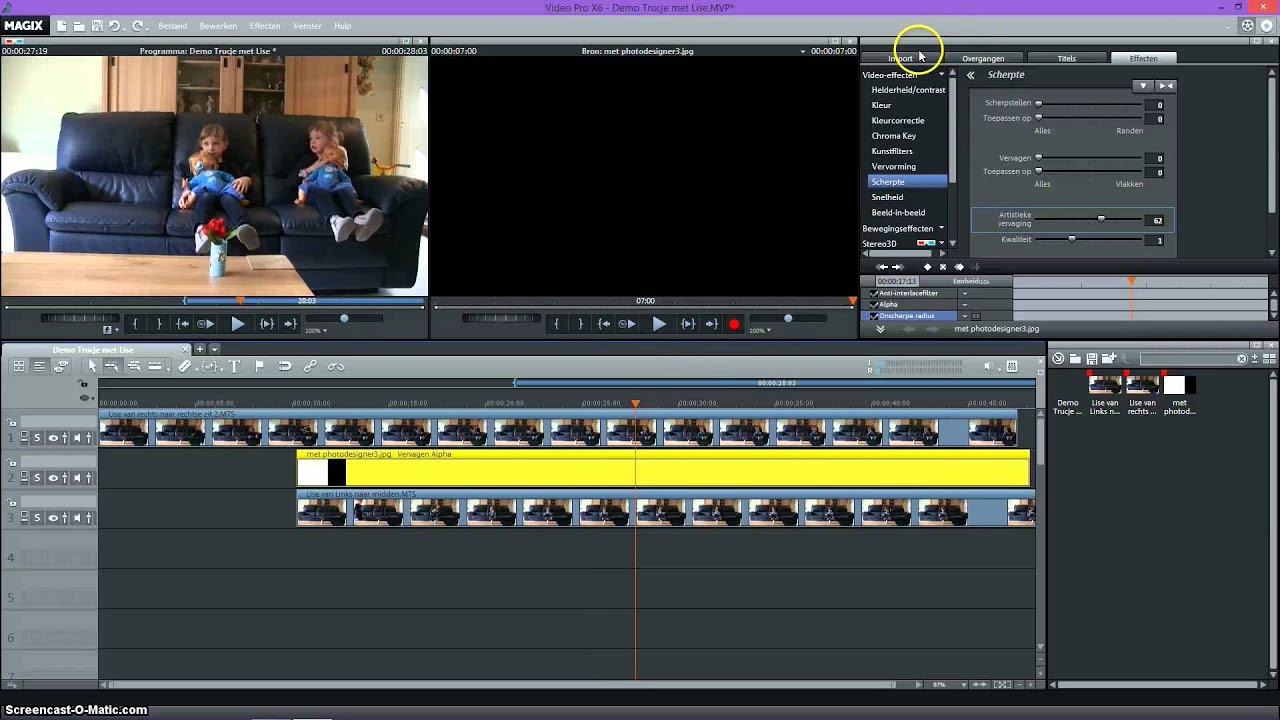Click the red record button in source monitor
The image size is (1280, 720).
[734, 324]
